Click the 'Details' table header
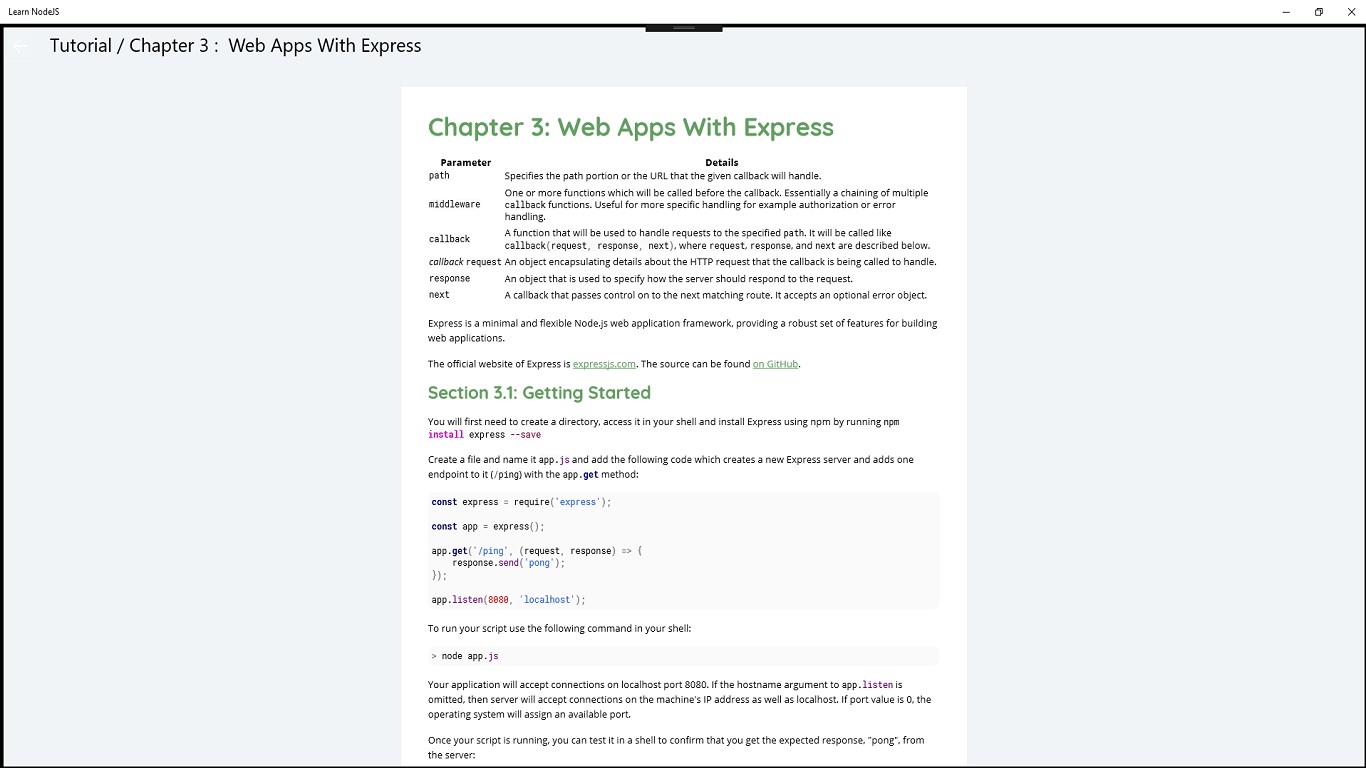1366x768 pixels. tap(722, 162)
